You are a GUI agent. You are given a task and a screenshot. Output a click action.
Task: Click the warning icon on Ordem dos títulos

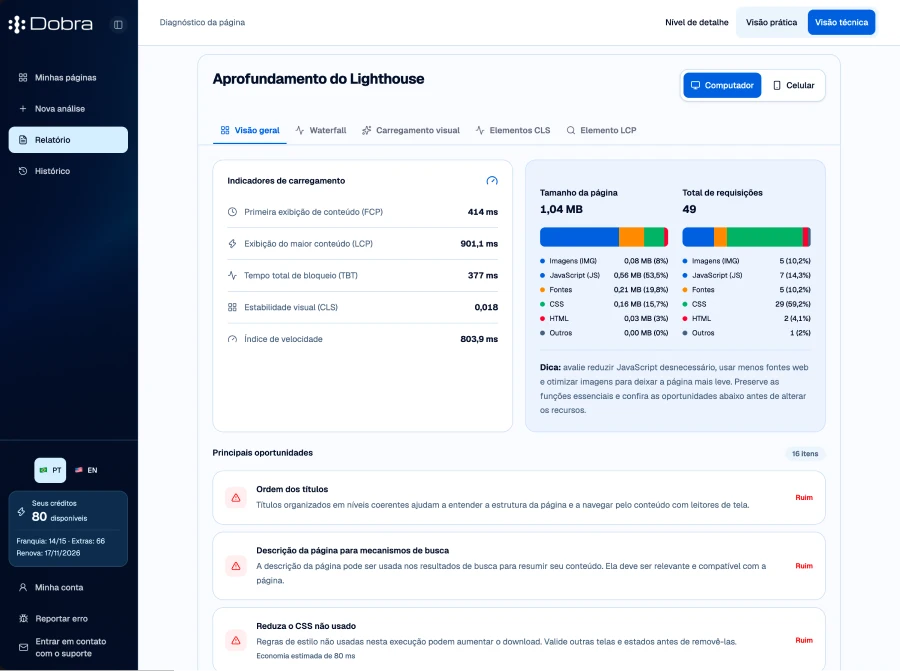[236, 498]
